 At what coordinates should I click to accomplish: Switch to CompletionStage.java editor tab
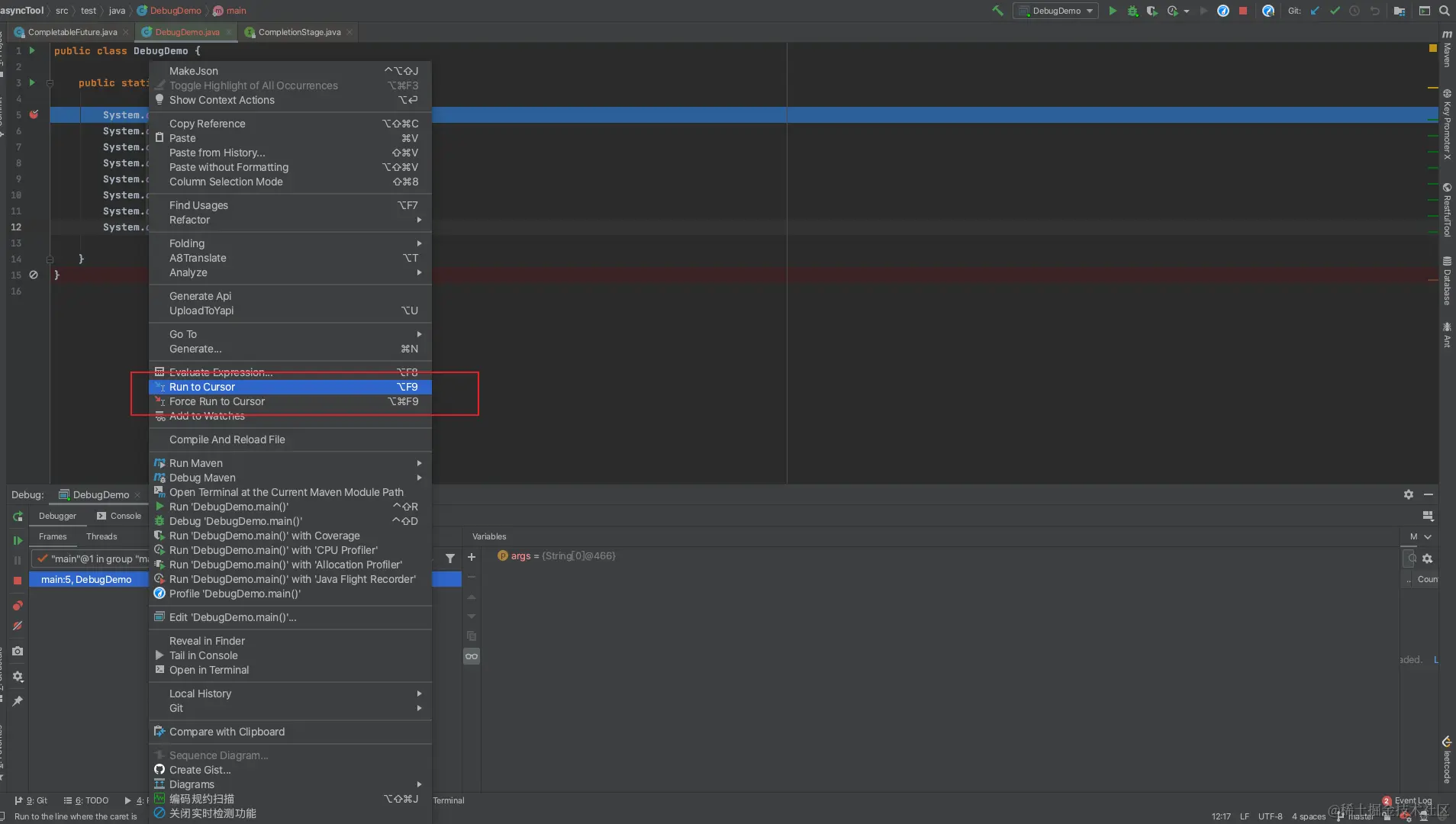tap(299, 32)
